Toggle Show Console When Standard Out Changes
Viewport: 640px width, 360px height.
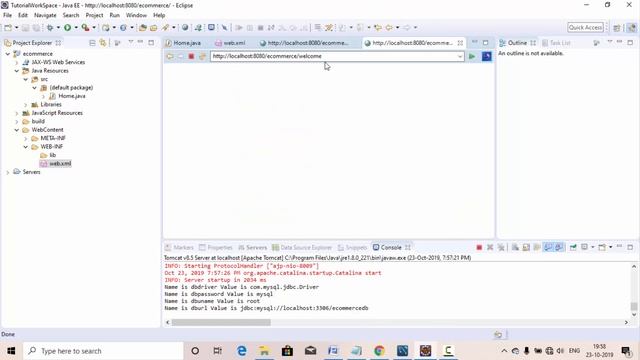pyautogui.click(x=548, y=247)
